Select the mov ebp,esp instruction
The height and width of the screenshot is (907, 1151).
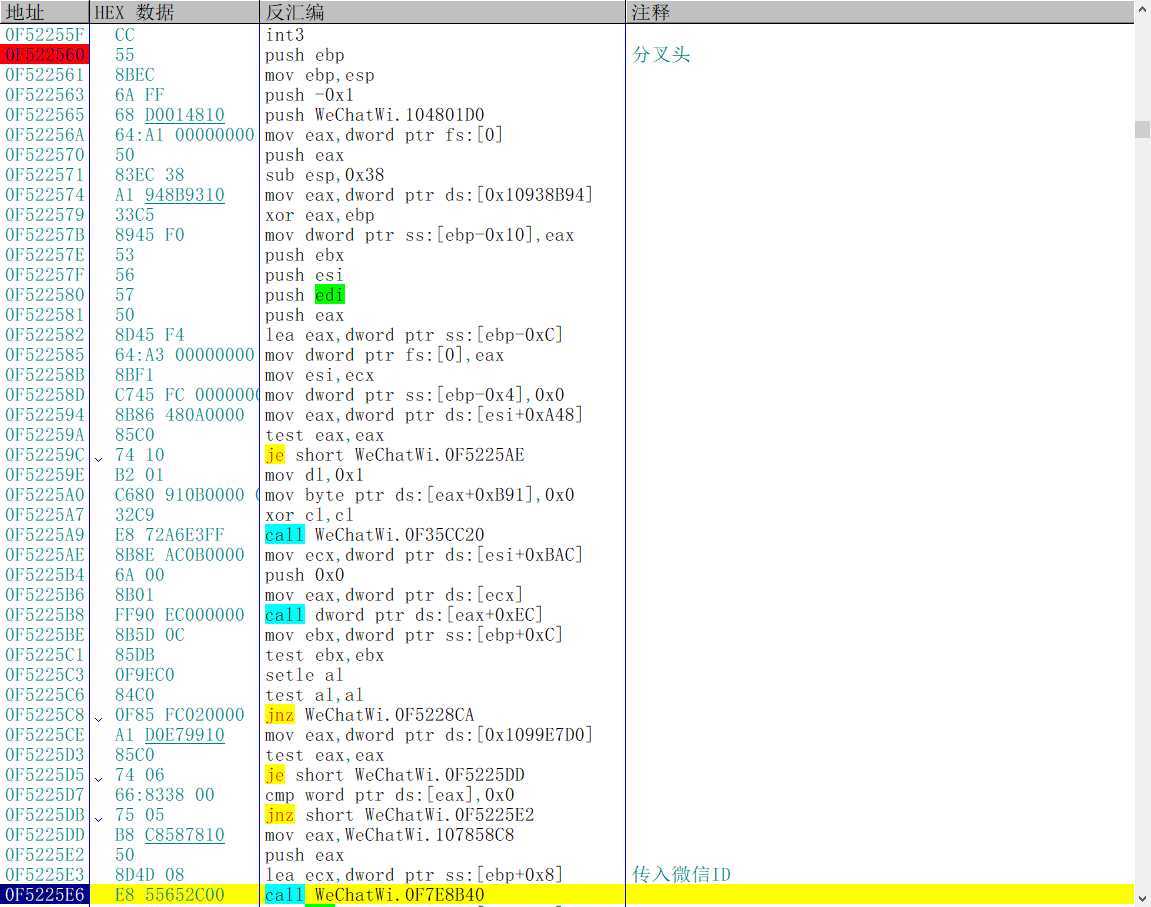(320, 75)
